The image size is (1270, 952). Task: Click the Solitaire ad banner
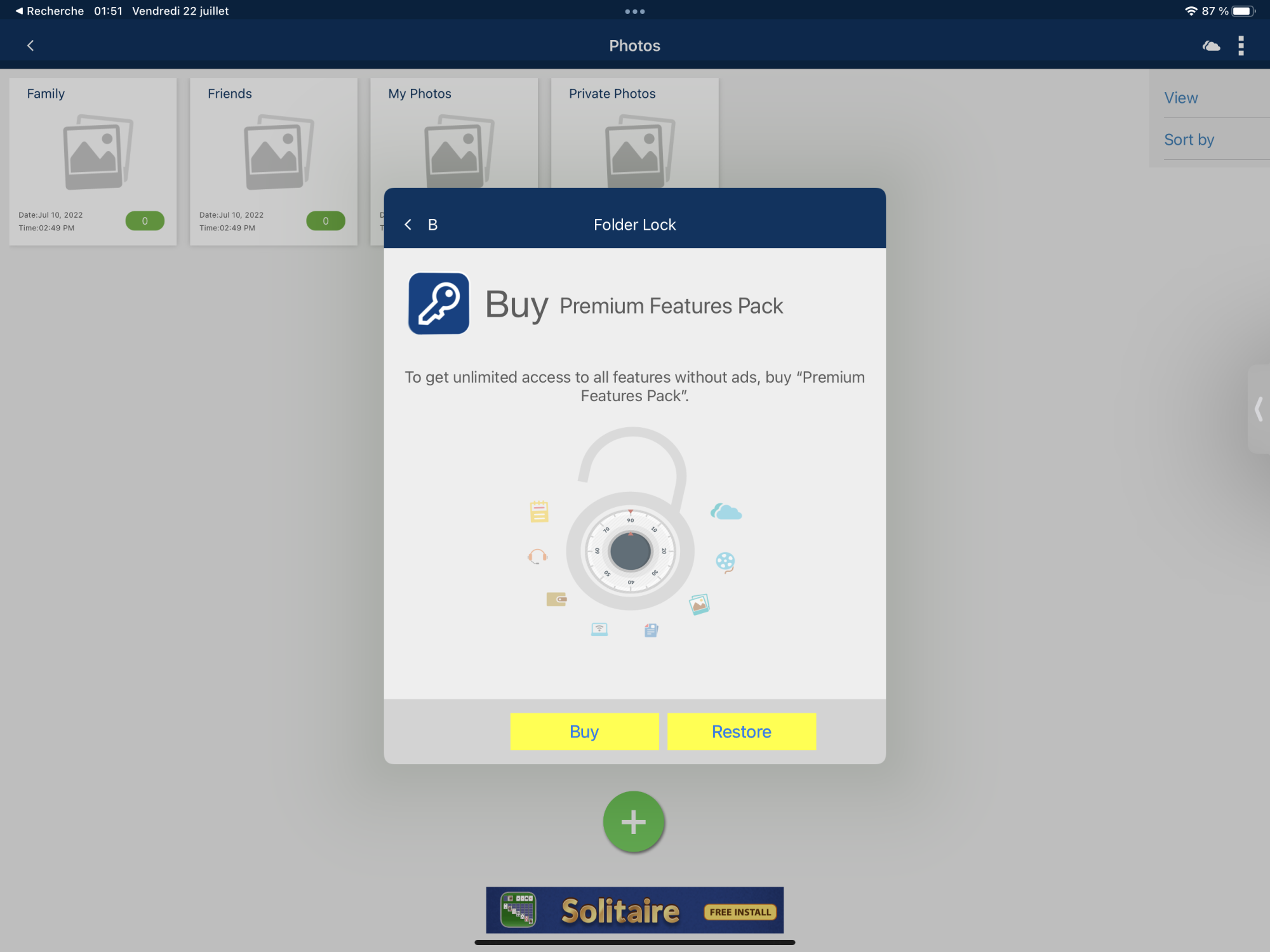click(x=635, y=910)
